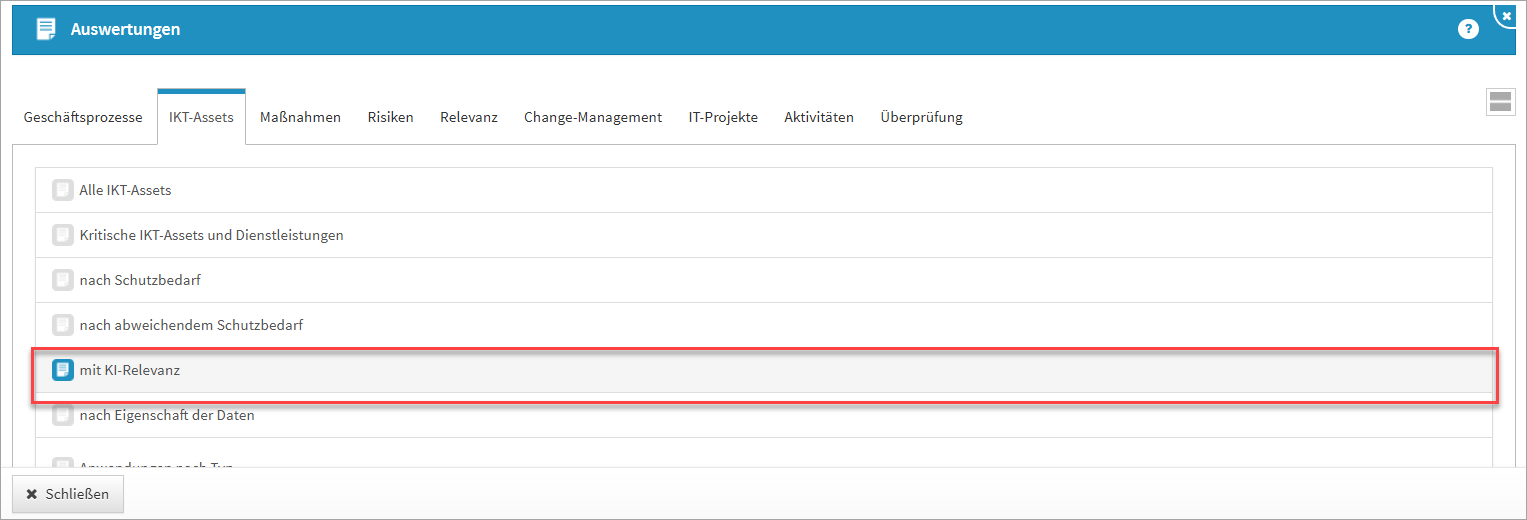1527x520 pixels.
Task: Open the mit KI-Relevanz report entry
Action: coord(130,370)
